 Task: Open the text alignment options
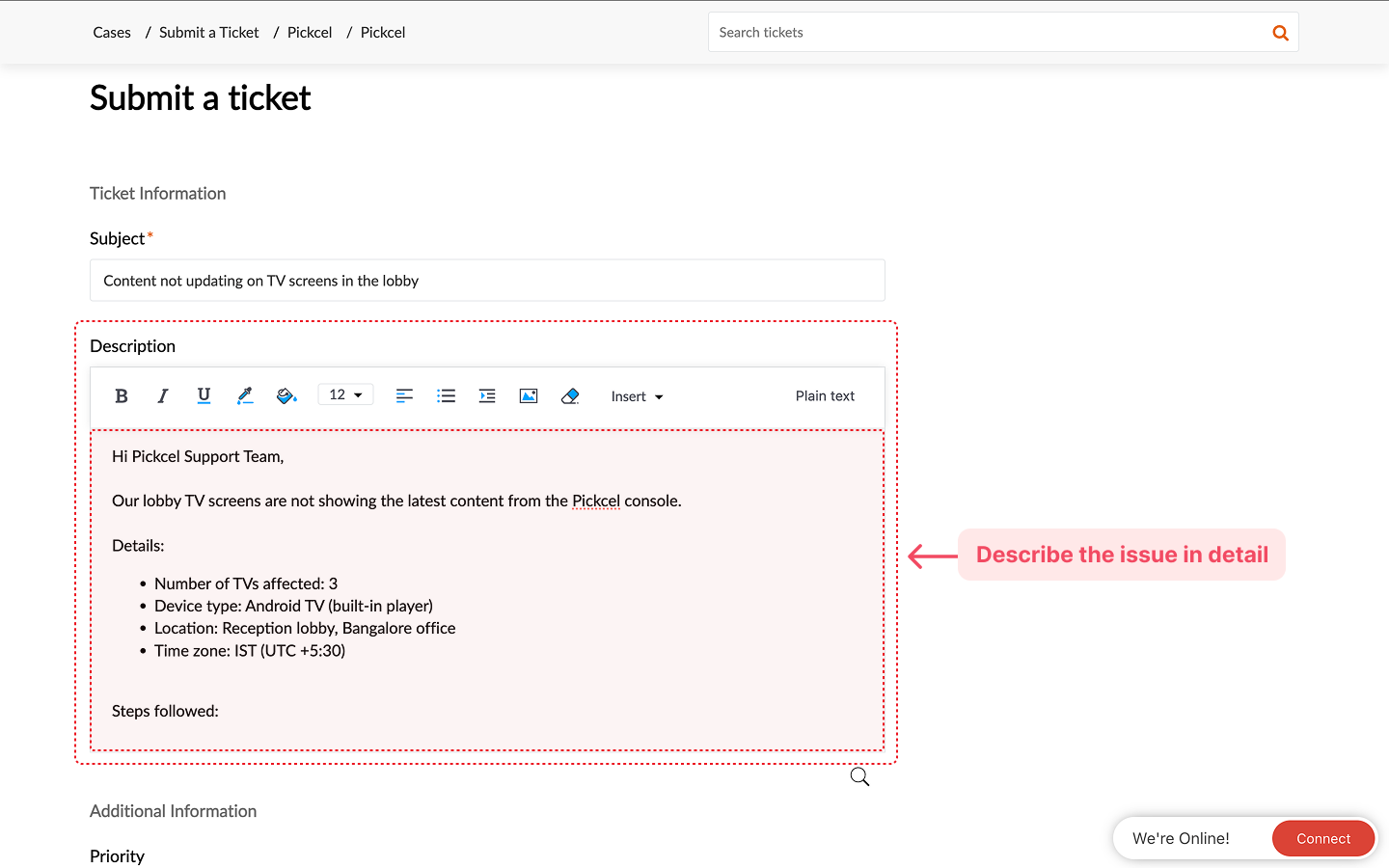pyautogui.click(x=404, y=395)
